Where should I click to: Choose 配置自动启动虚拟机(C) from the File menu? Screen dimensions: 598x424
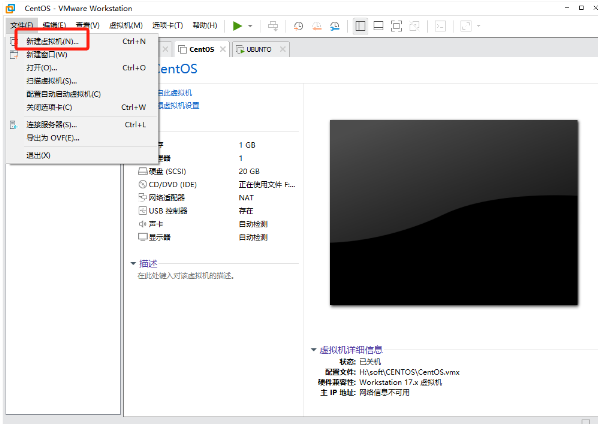[83, 94]
